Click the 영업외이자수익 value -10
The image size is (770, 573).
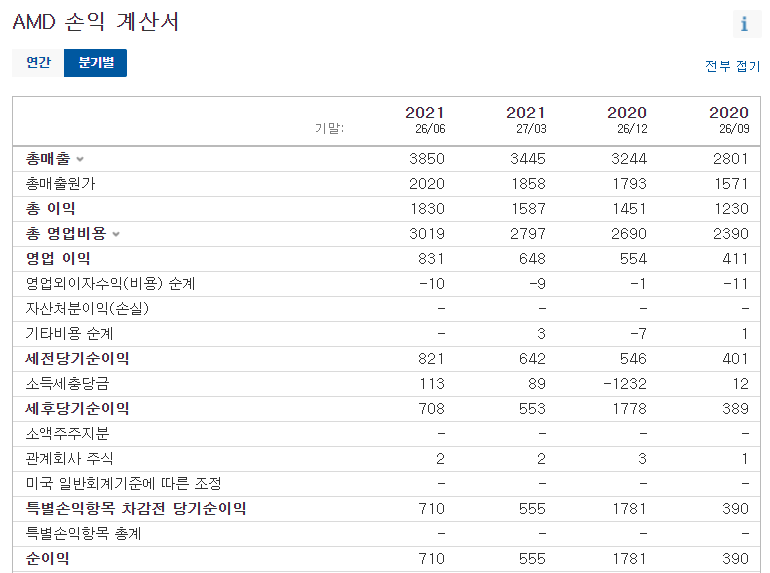tap(432, 284)
